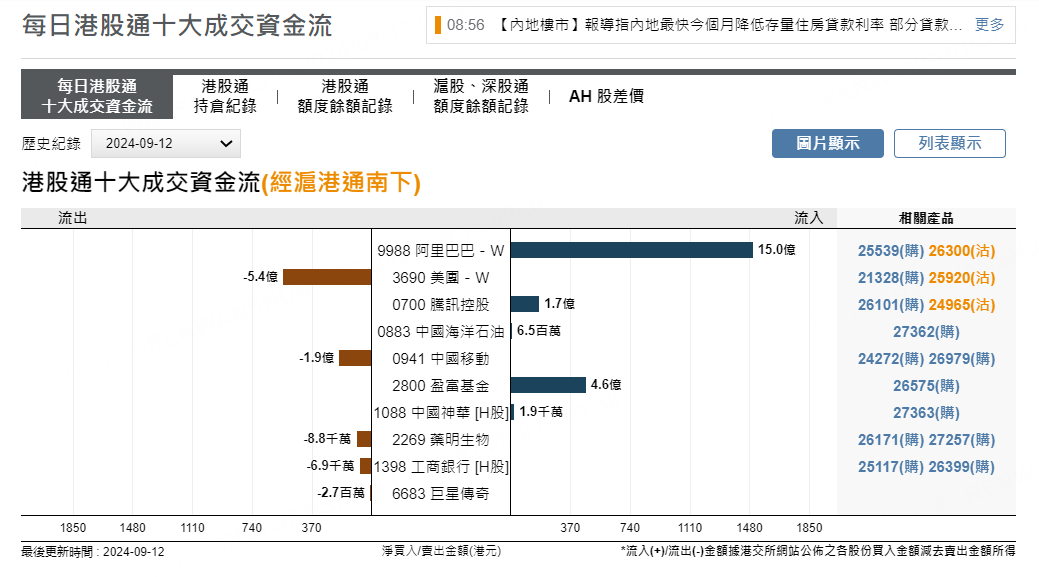Viewport: 1039px width, 577px height.
Task: Click the 6.5百萬 value label
Action: point(539,331)
